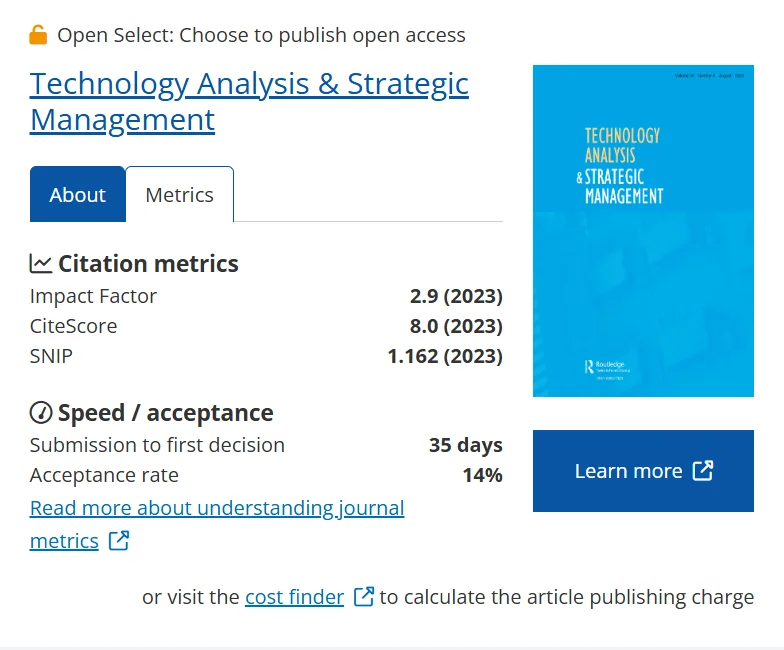Open the Metrics tab
This screenshot has width=784, height=650.
click(x=180, y=194)
